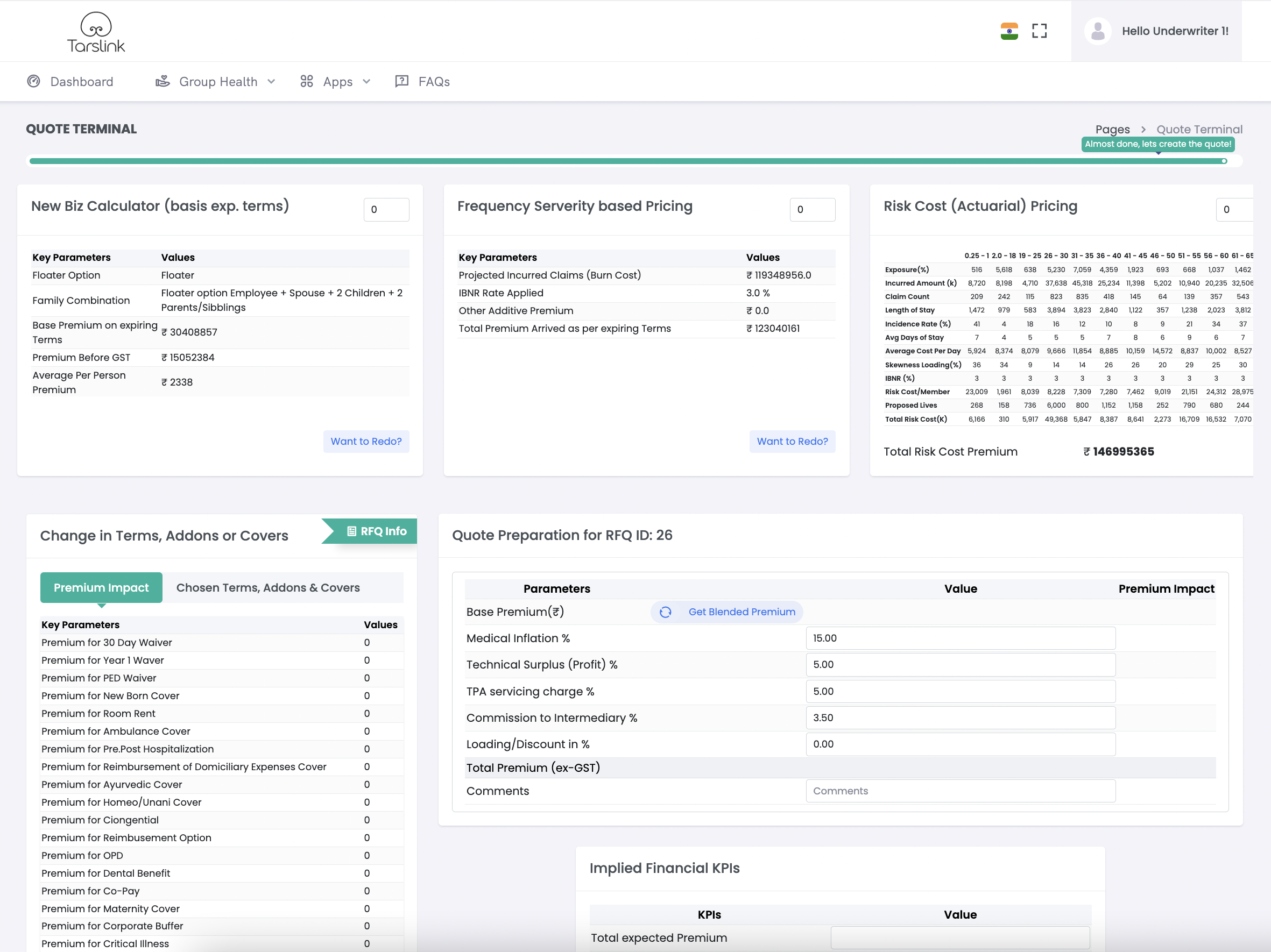This screenshot has width=1271, height=952.
Task: Click the Dashboard gauge icon
Action: click(x=34, y=82)
